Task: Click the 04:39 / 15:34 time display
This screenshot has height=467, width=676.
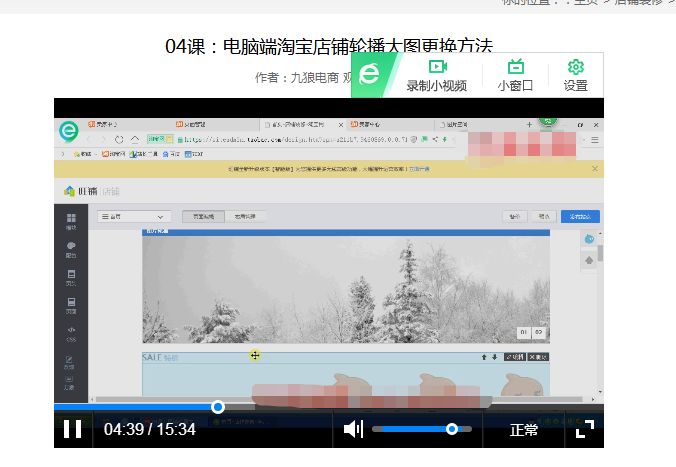Action: point(150,429)
